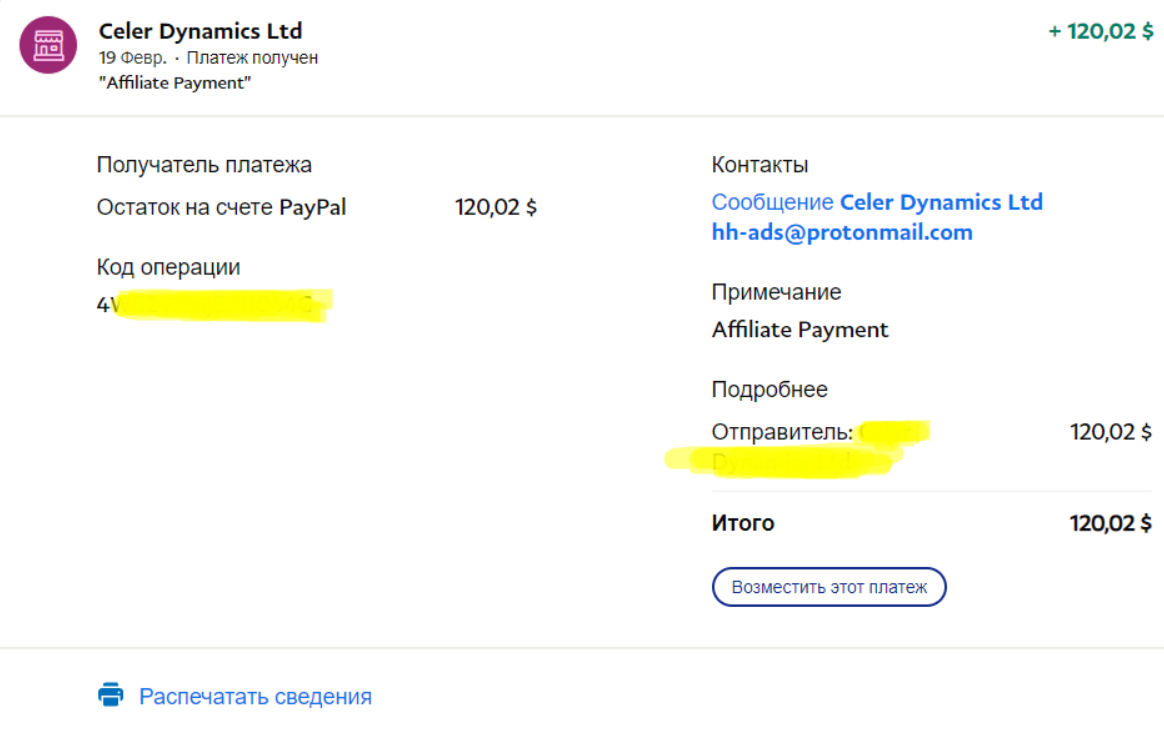The image size is (1164, 733).
Task: Select the Остаток на счете PayPal label
Action: [221, 208]
